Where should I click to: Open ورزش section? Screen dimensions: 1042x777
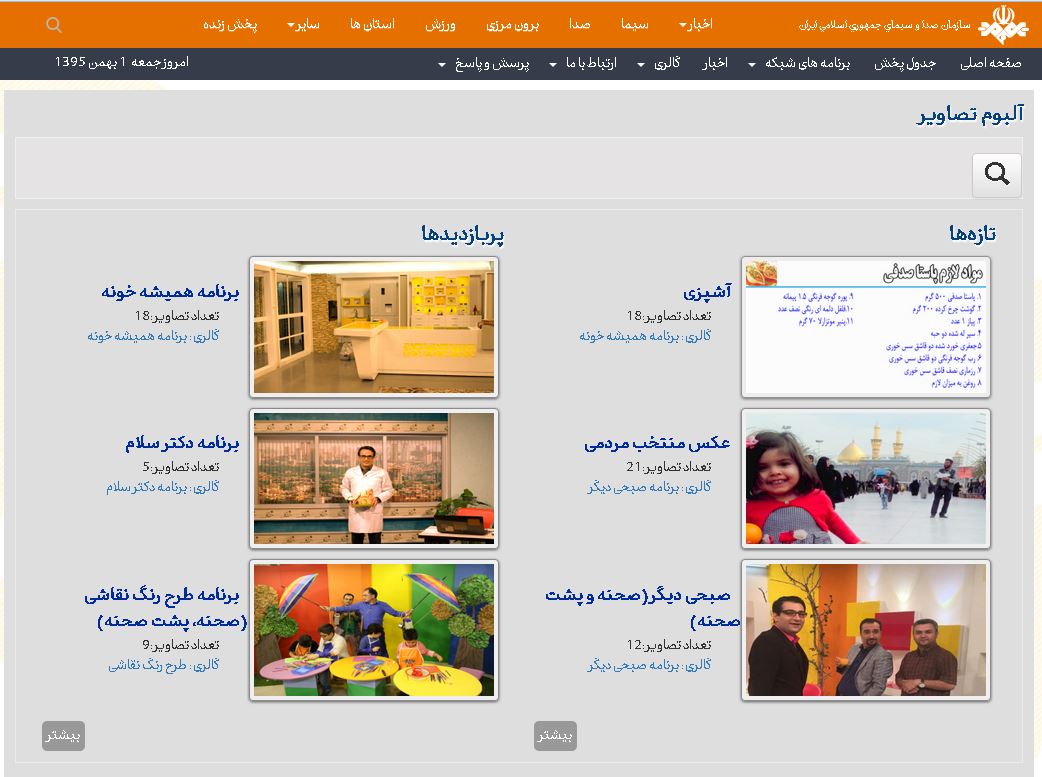440,25
